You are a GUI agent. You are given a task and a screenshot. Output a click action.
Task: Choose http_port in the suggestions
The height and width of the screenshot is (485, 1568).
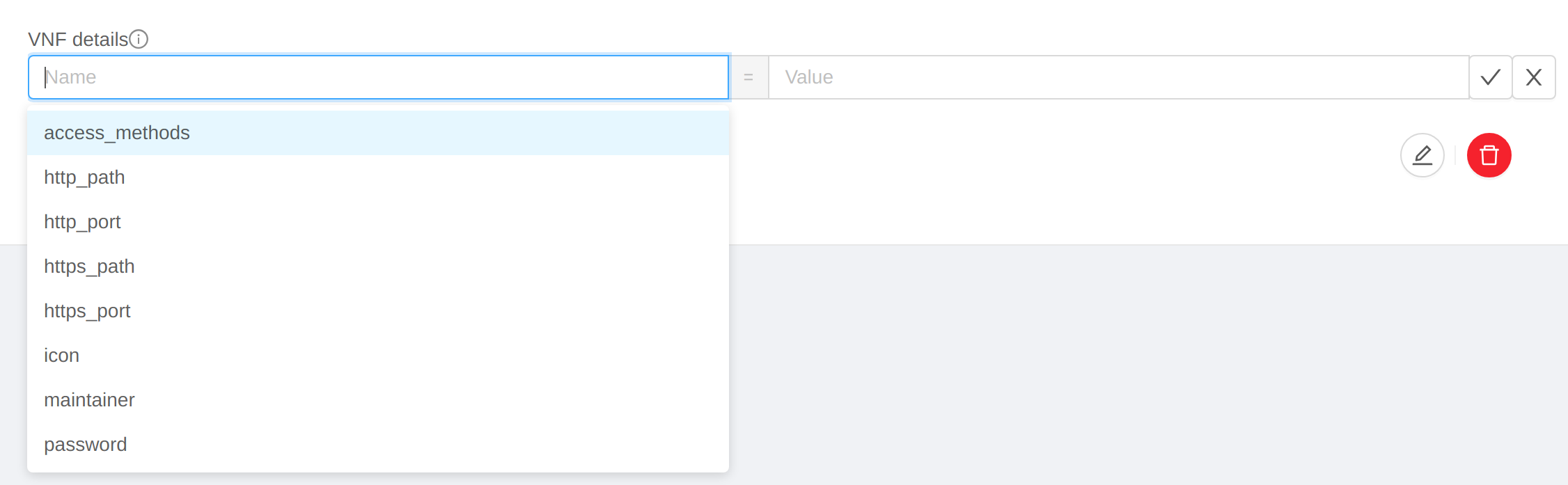[82, 222]
